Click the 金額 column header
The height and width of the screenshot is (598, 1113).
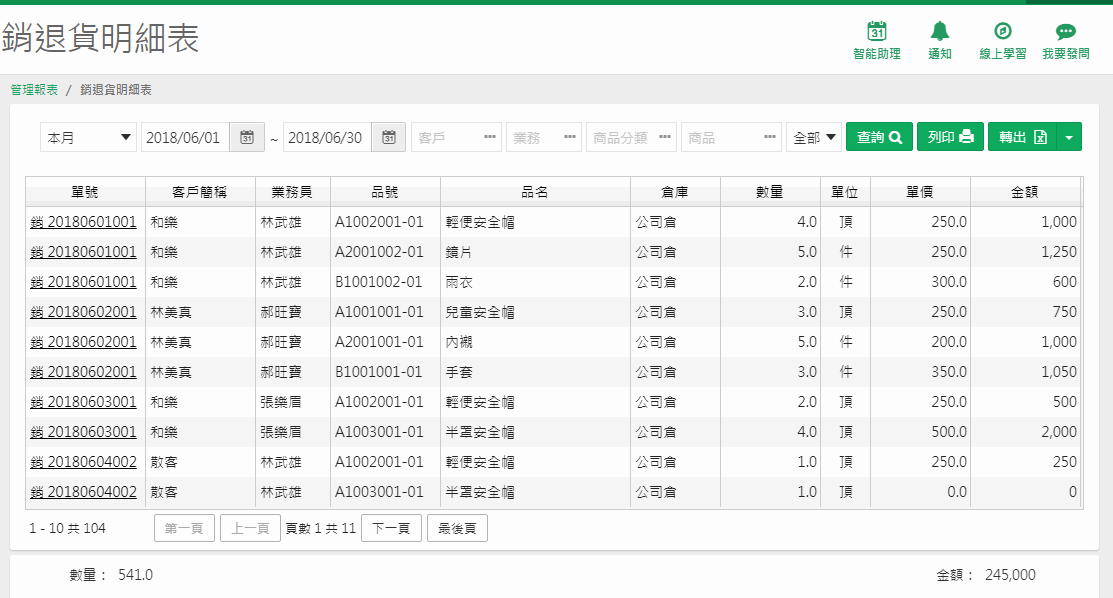click(1025, 192)
